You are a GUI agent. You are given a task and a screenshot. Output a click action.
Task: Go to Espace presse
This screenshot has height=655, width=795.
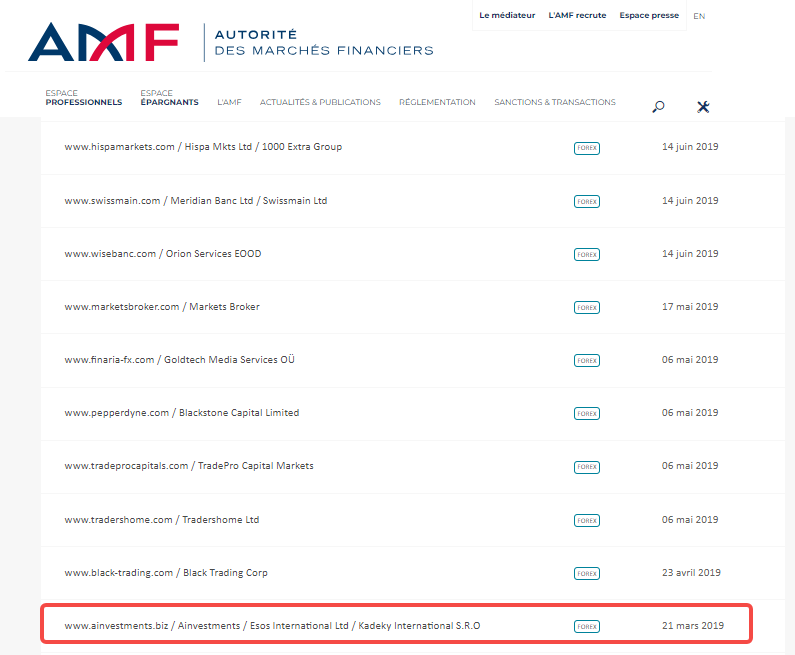(x=648, y=16)
